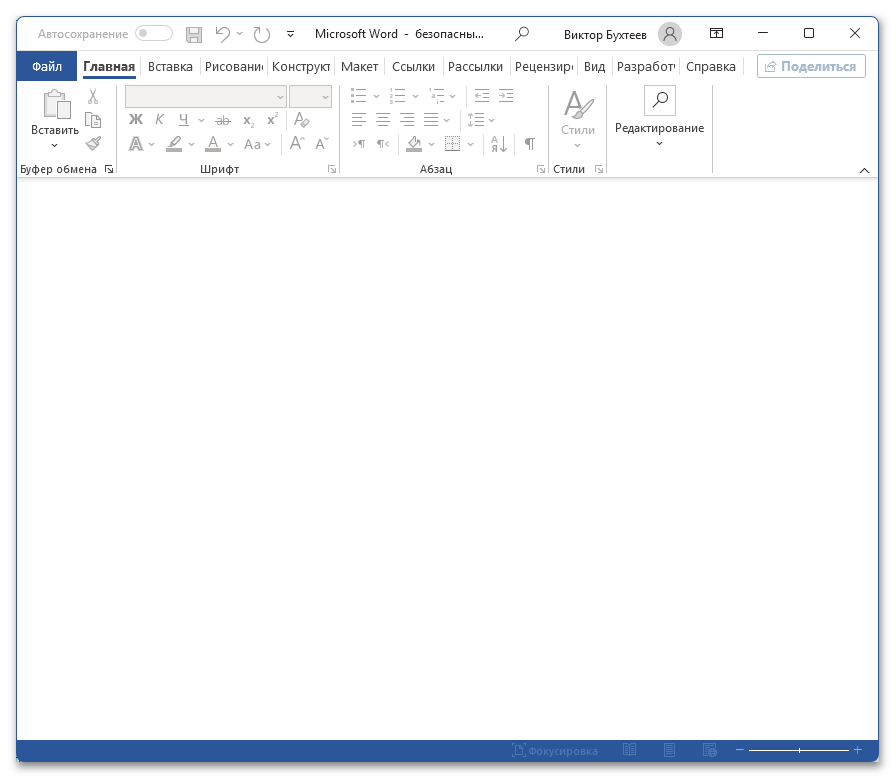895x778 pixels.
Task: Click the center alignment icon
Action: point(382,120)
